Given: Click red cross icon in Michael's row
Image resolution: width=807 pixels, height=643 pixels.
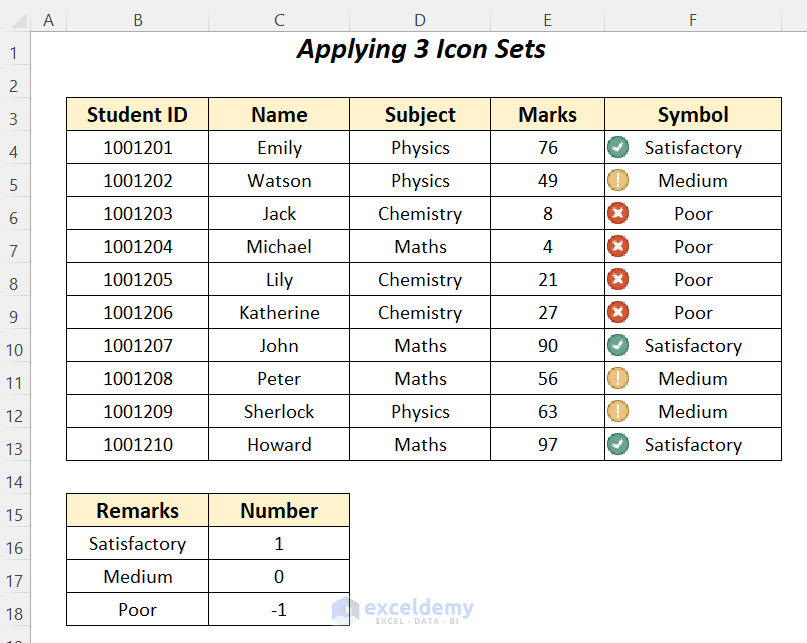Looking at the screenshot, I should [x=618, y=246].
